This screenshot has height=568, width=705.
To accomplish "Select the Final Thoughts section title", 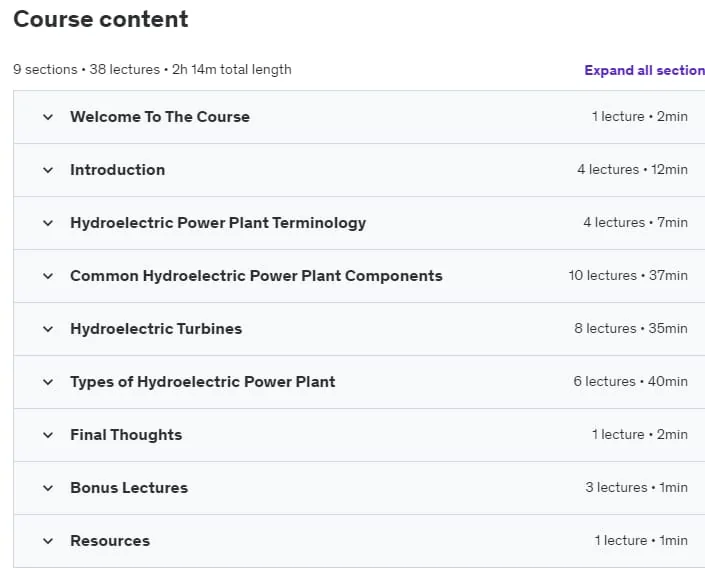I will pos(126,435).
